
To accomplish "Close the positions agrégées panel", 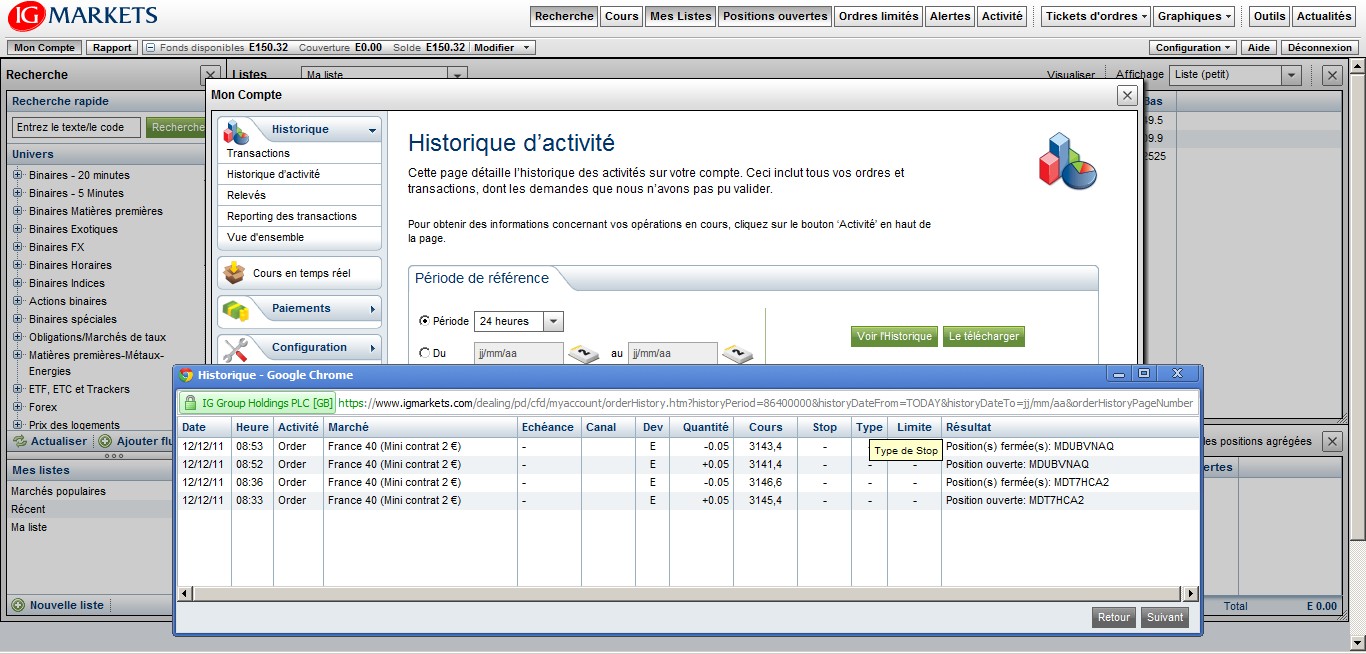I will pos(1332,441).
